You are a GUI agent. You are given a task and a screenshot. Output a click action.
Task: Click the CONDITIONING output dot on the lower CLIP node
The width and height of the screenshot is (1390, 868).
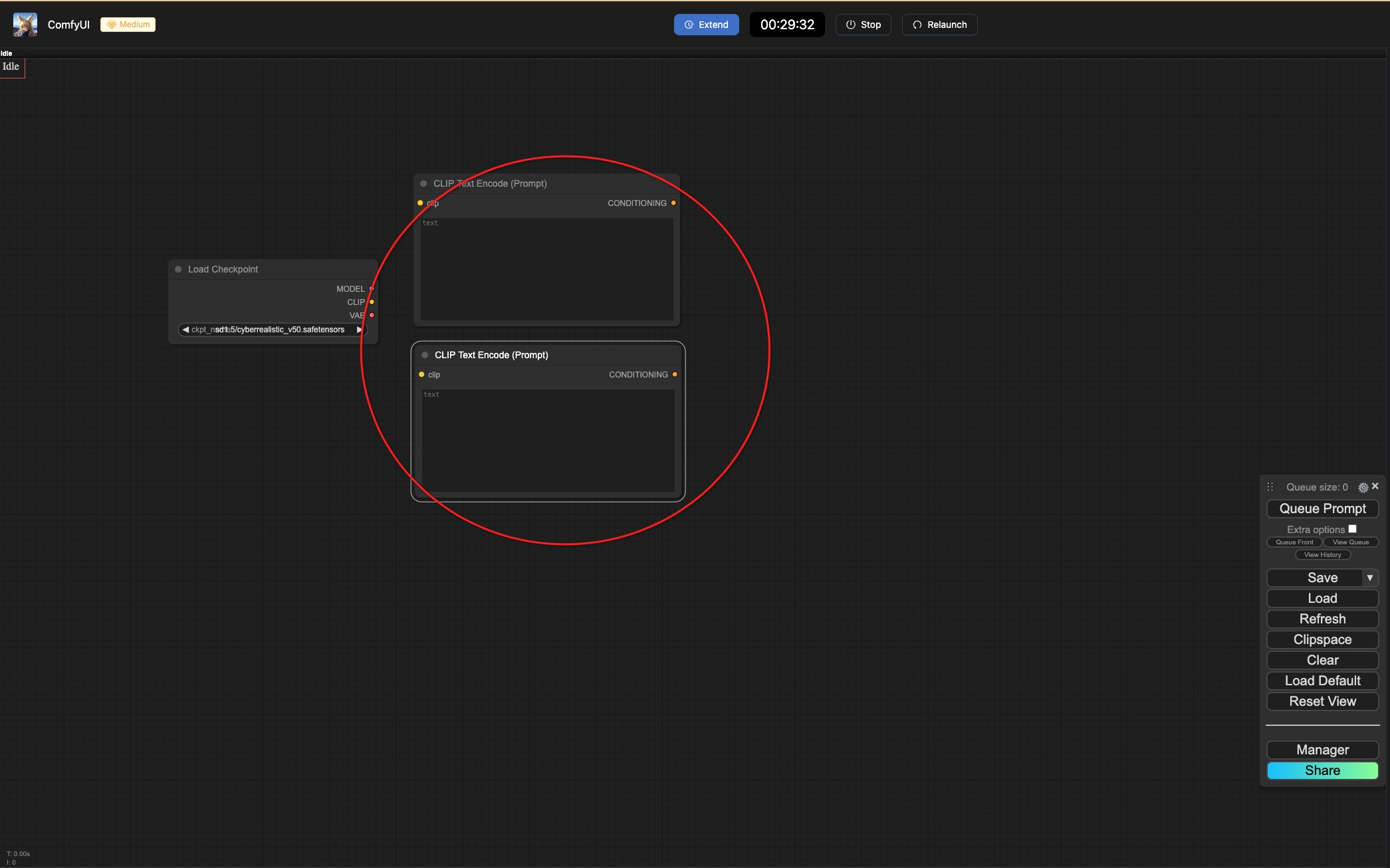click(x=675, y=375)
